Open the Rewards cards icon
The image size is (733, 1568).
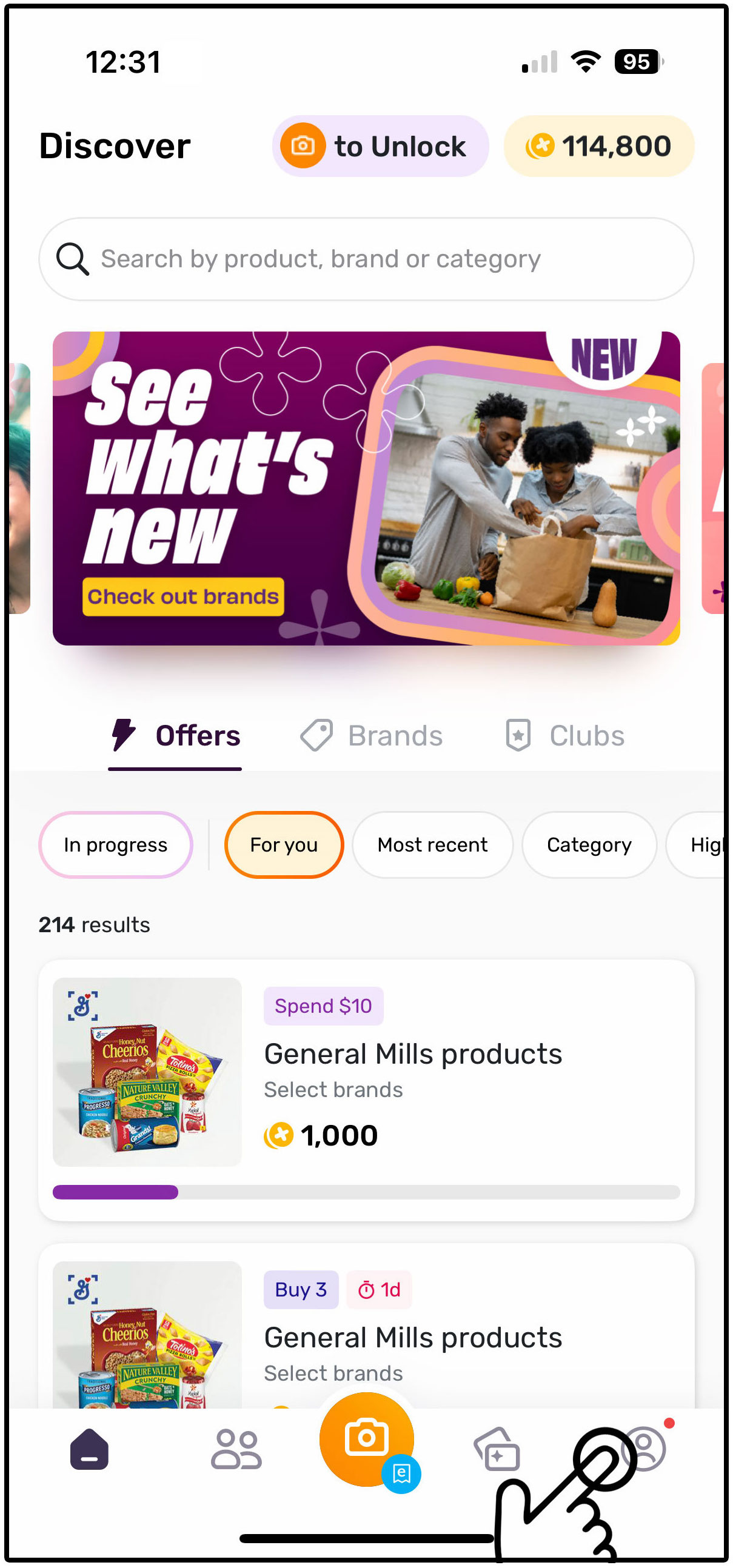pos(497,1449)
